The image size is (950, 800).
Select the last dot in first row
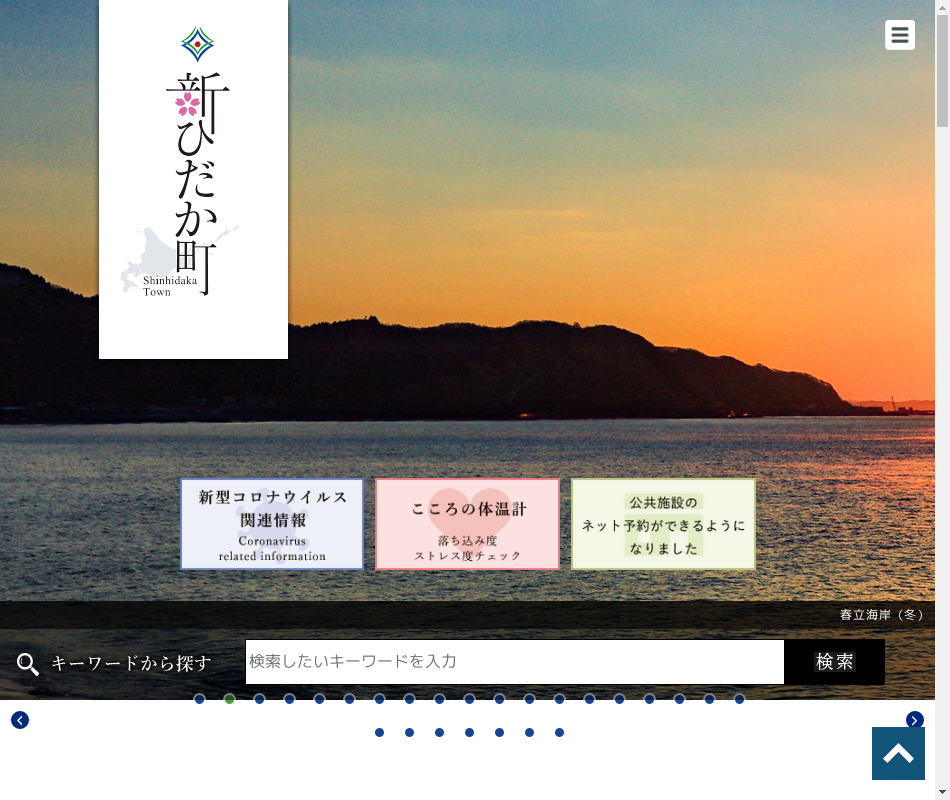pos(740,699)
